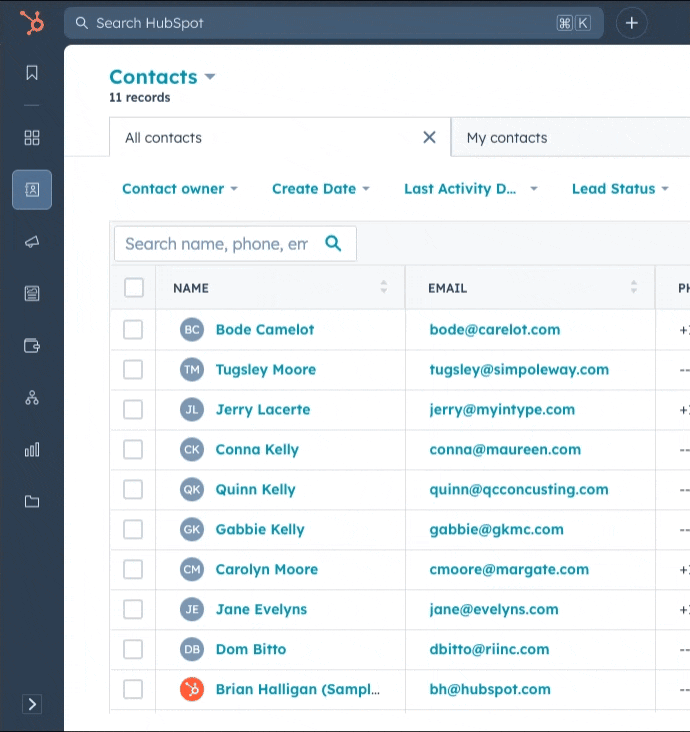Check the Gabbie Kelly row checkbox

133,529
